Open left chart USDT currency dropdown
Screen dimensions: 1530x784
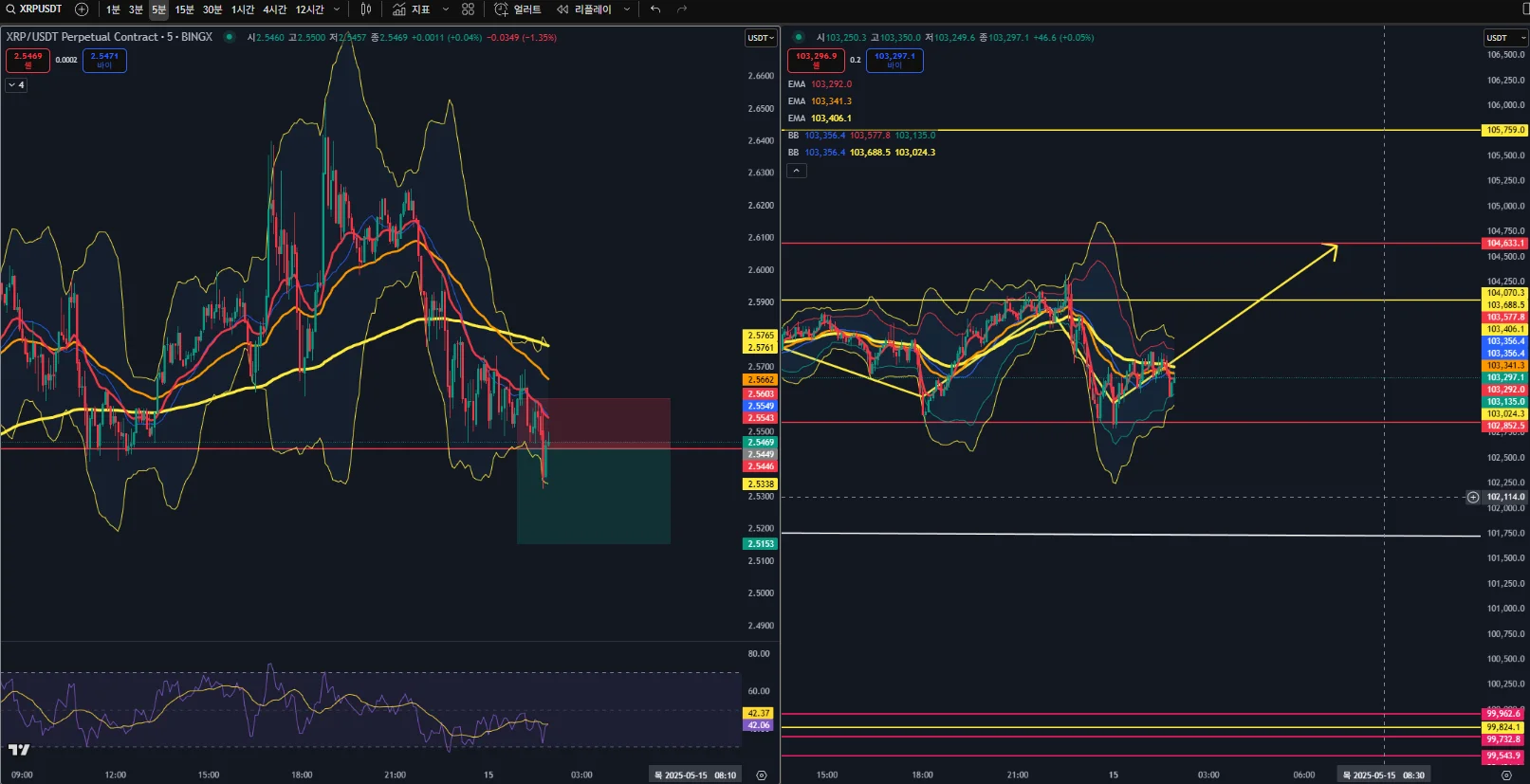tap(761, 38)
